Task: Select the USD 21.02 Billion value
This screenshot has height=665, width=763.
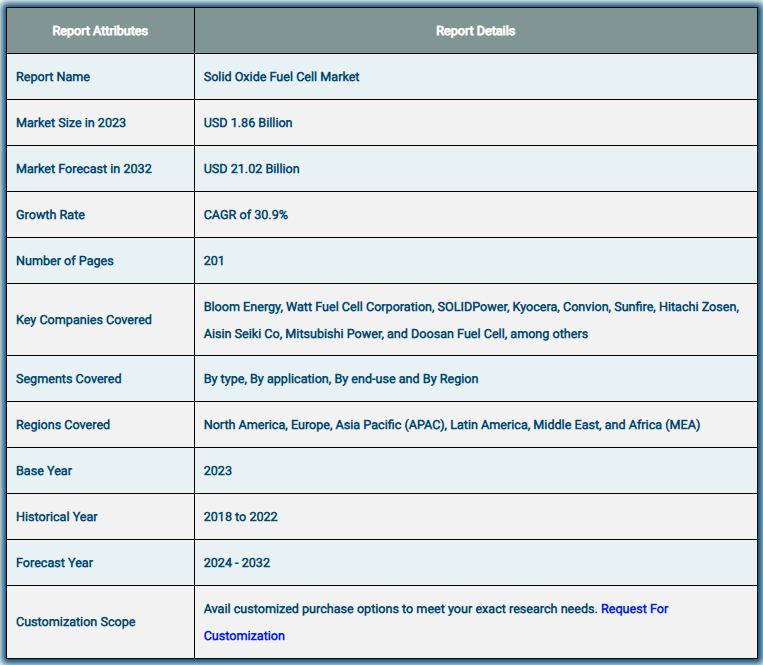Action: pyautogui.click(x=252, y=169)
